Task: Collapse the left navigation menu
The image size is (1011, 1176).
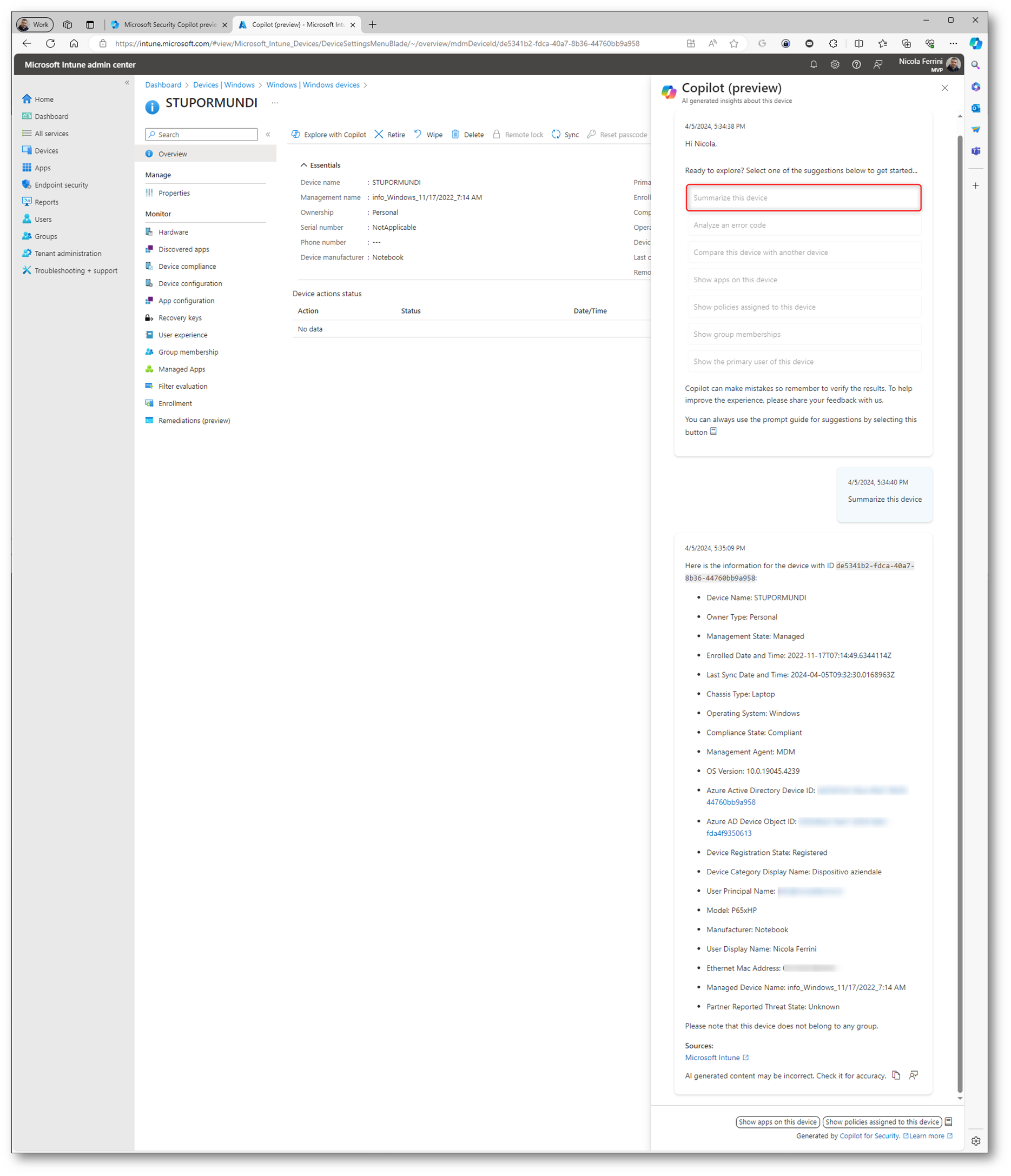Action: pyautogui.click(x=127, y=83)
